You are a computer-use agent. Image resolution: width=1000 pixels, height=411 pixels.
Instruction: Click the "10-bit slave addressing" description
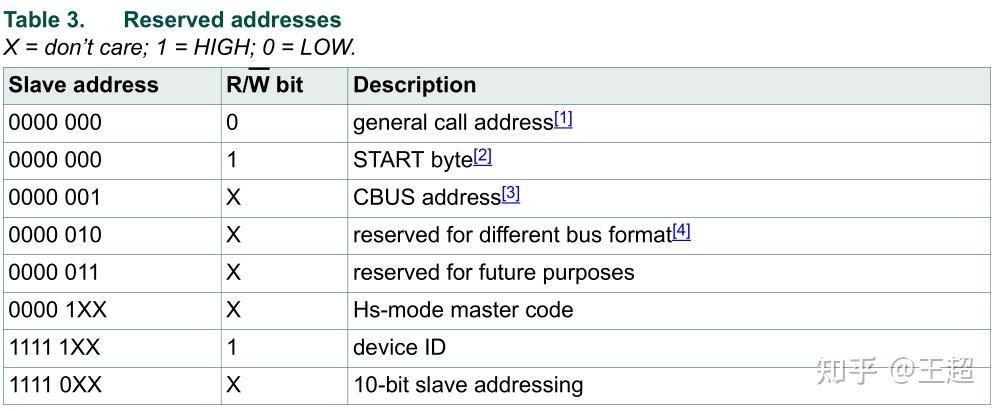(x=468, y=384)
